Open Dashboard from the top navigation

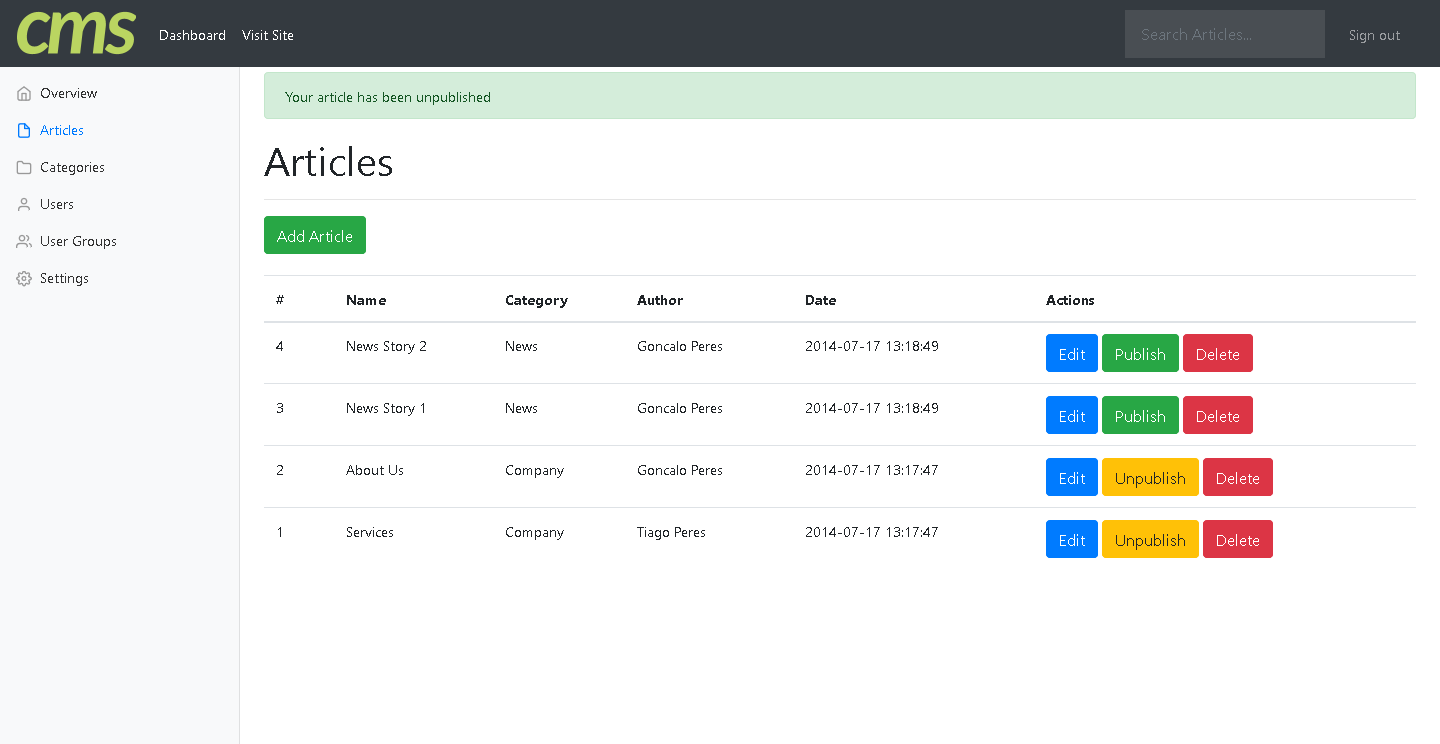pyautogui.click(x=192, y=35)
